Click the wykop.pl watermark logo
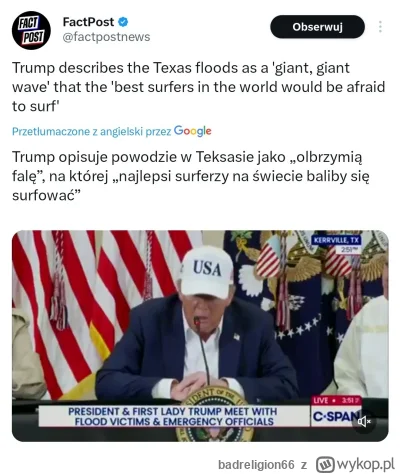The image size is (400, 474). pos(355,464)
